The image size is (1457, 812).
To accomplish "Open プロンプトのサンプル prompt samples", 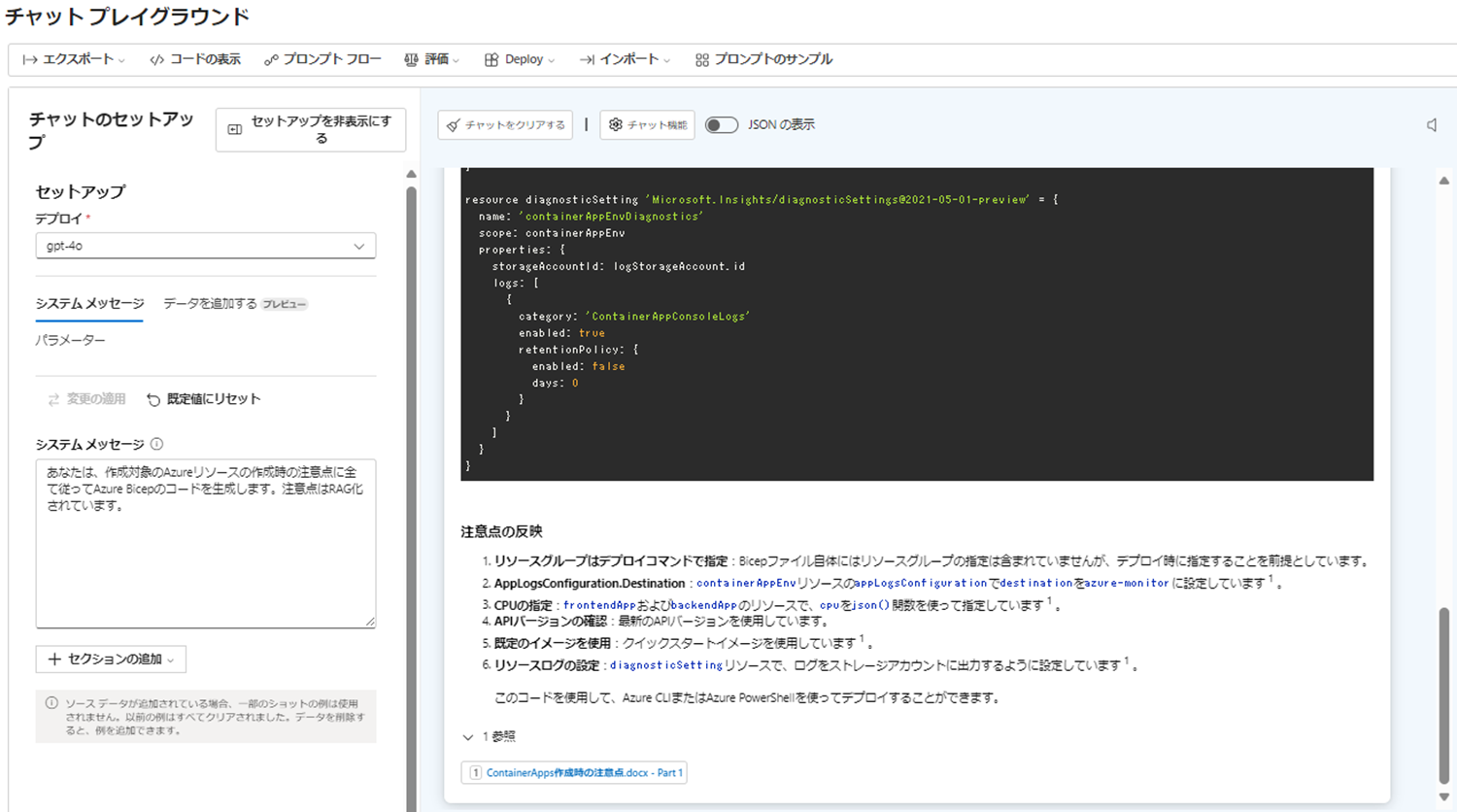I will (x=763, y=59).
